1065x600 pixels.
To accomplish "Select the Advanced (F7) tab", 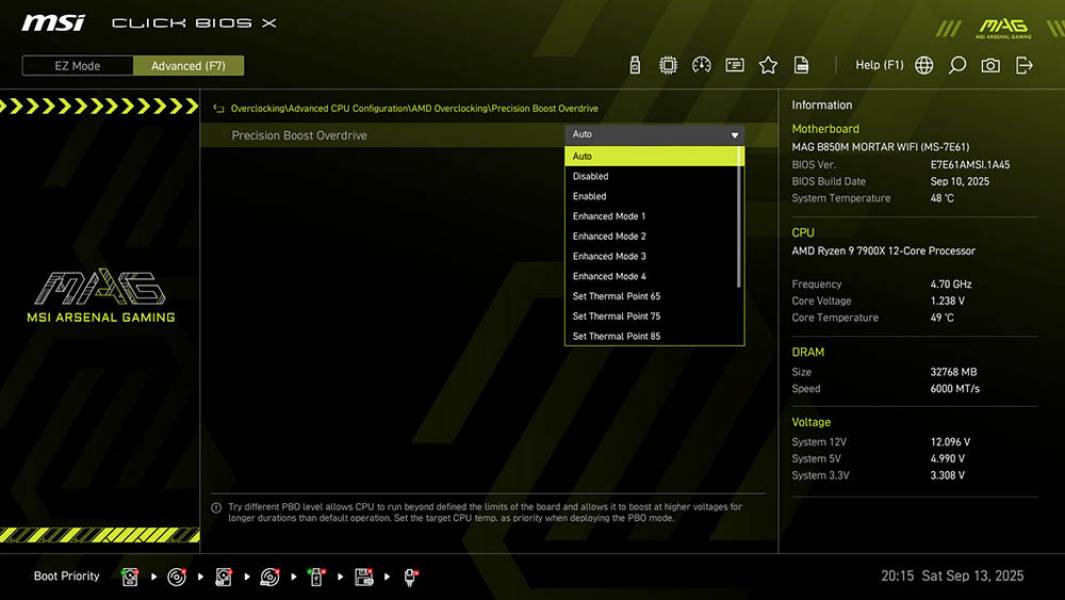I will (x=189, y=65).
